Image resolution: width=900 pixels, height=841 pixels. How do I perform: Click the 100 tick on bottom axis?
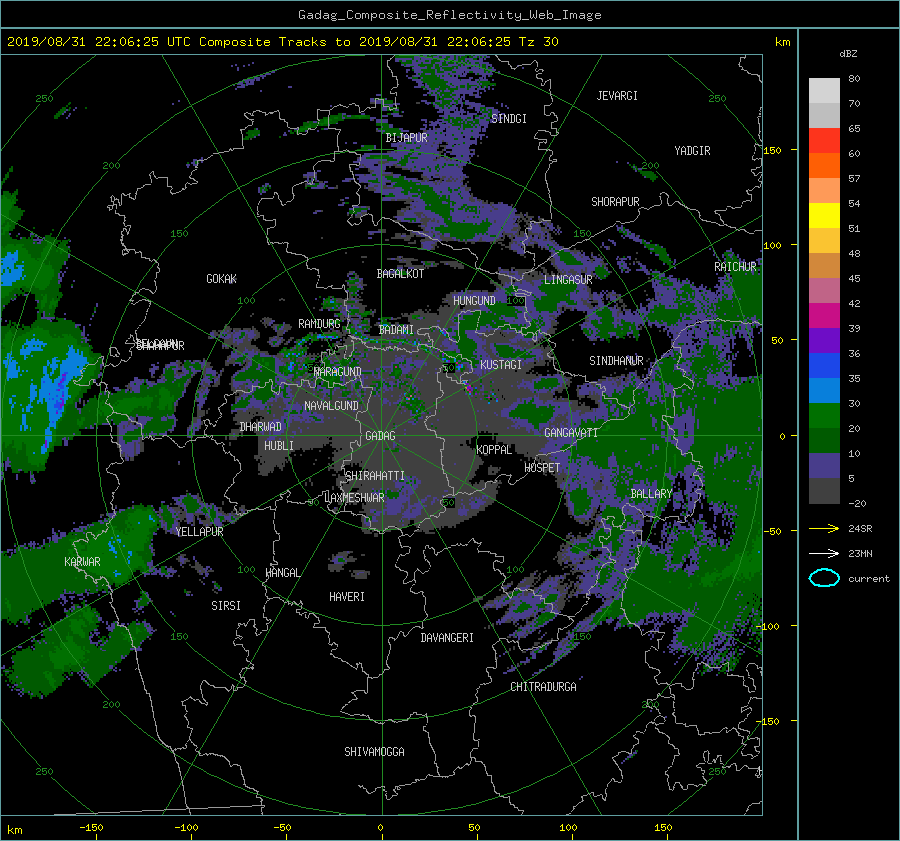(x=568, y=828)
